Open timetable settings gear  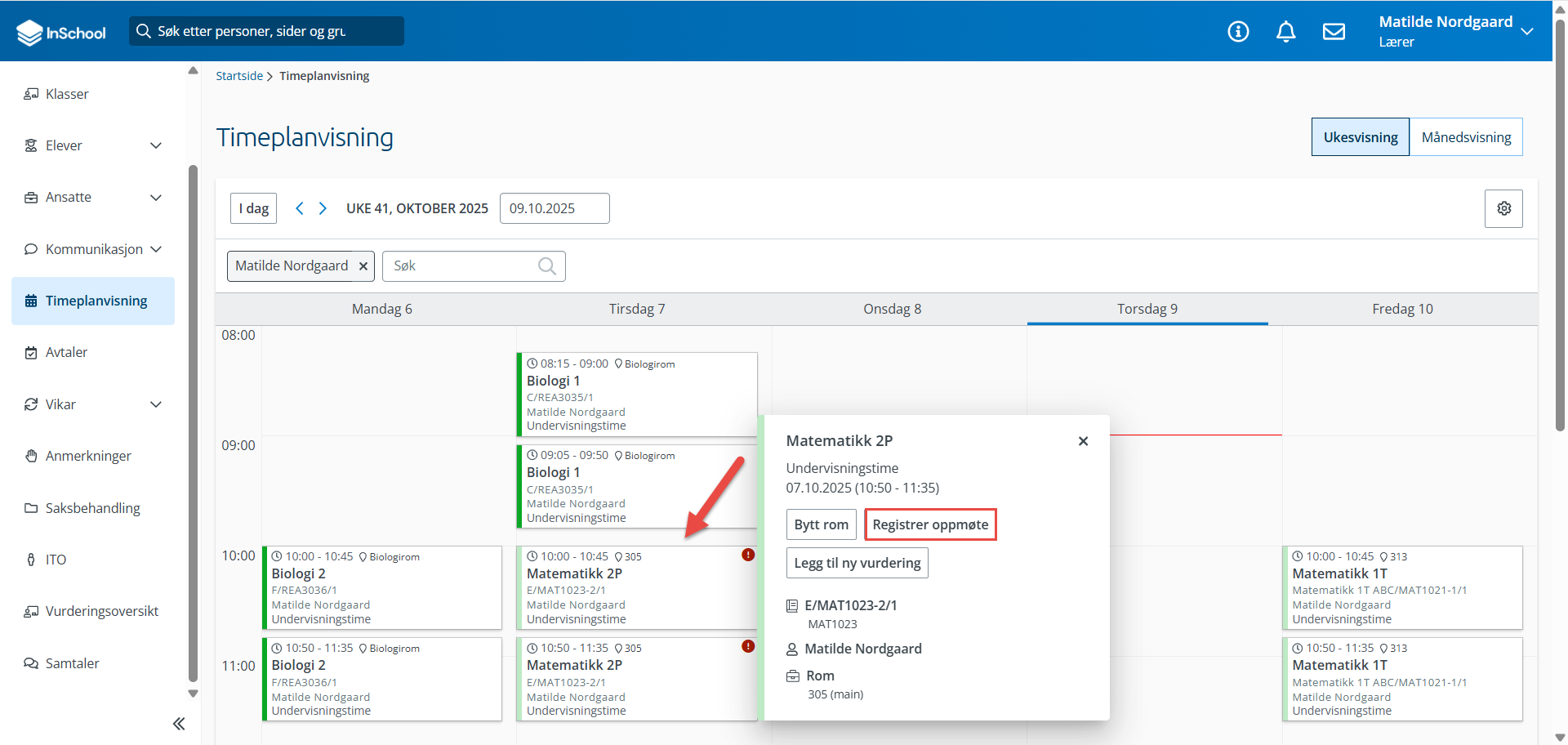pos(1503,208)
